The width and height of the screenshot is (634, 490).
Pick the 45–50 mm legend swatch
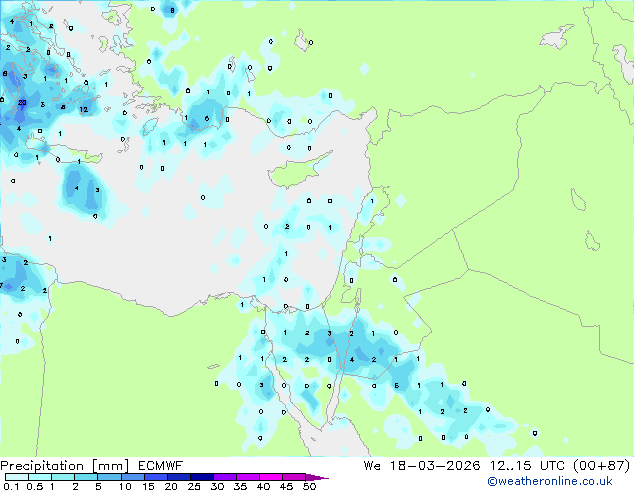pyautogui.click(x=294, y=477)
